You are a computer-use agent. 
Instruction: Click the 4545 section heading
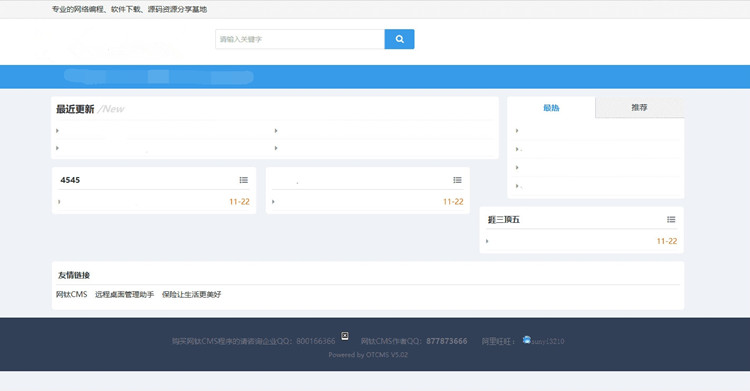point(70,180)
